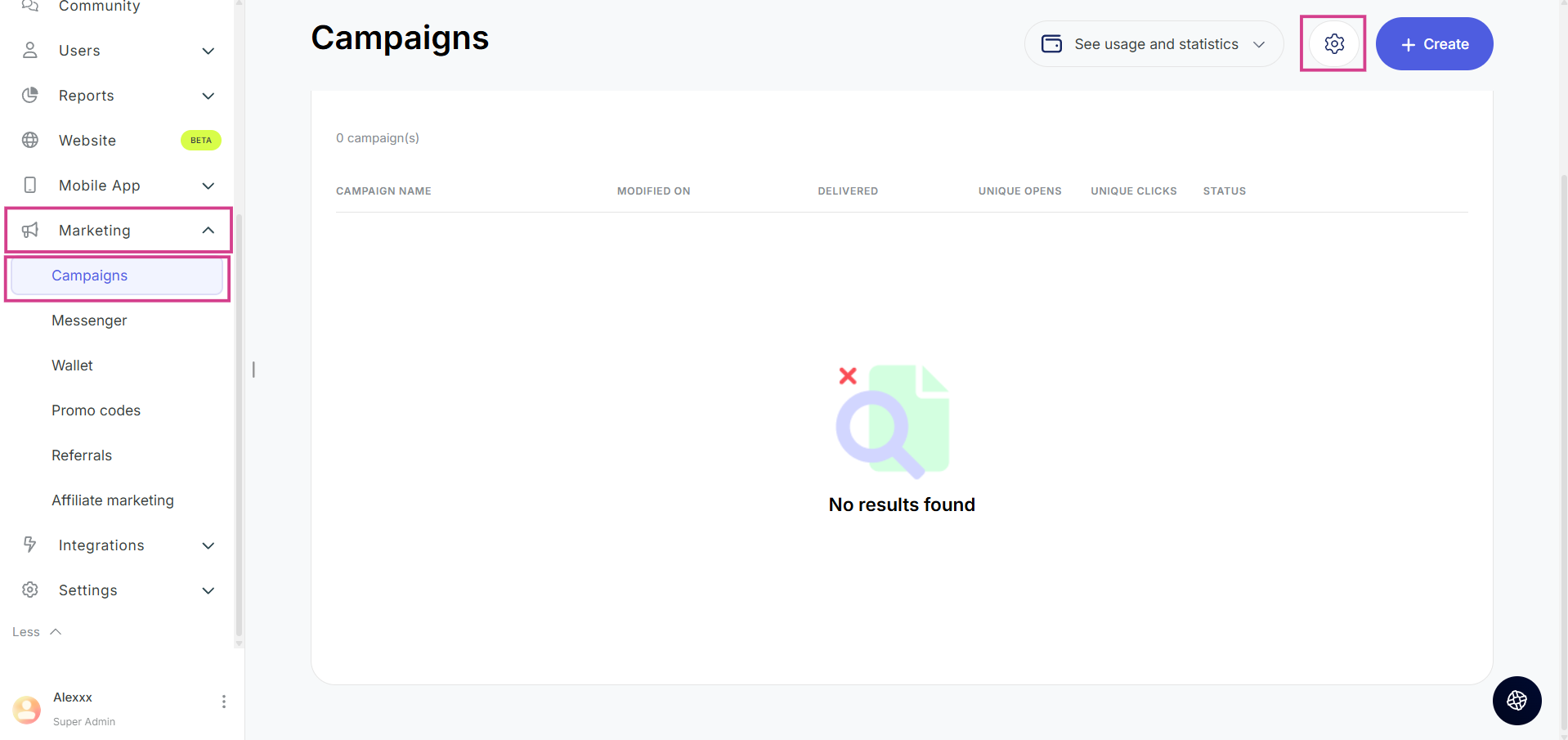Screen dimensions: 1568x740
Task: Click the Integrations lightning icon
Action: [30, 545]
